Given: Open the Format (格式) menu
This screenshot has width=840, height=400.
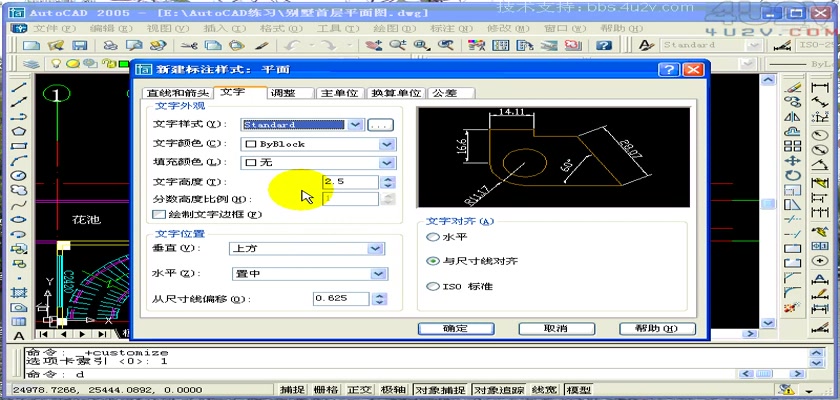Looking at the screenshot, I should (x=280, y=28).
